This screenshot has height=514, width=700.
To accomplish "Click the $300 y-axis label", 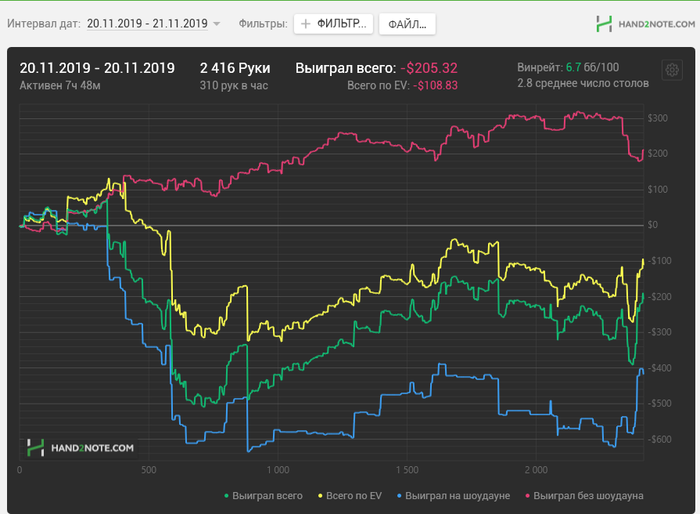I will [658, 118].
